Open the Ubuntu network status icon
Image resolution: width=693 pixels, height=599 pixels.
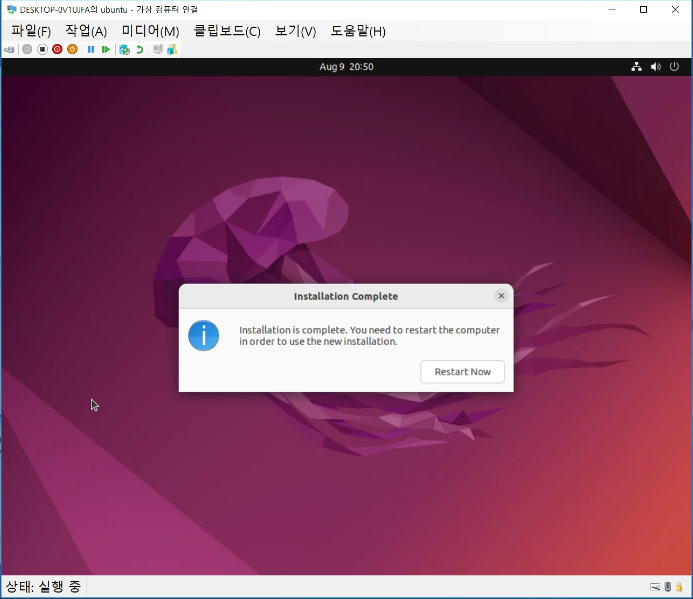click(636, 67)
